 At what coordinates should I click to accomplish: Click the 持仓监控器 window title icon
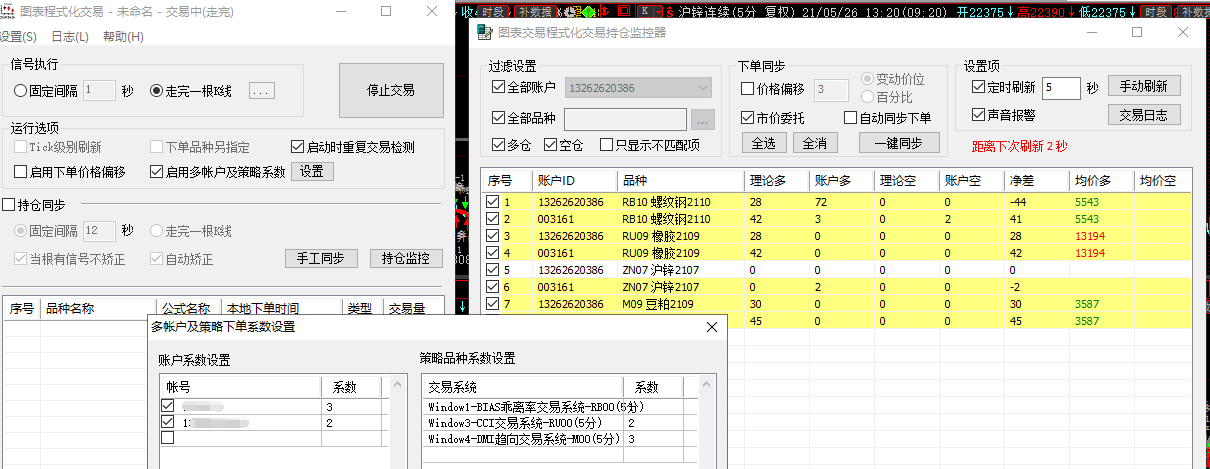pos(484,32)
